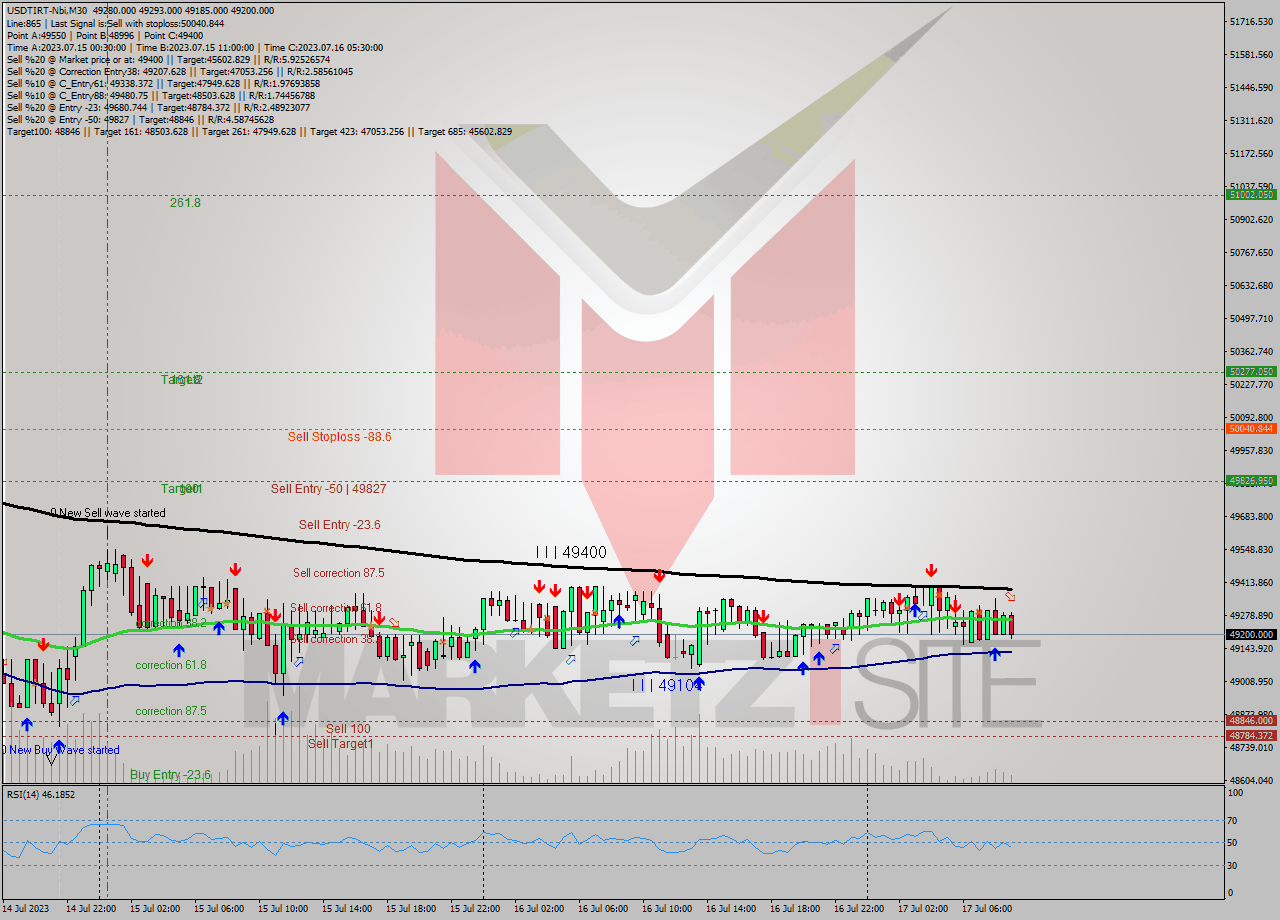Click the 50497.710 price axis label
The width and height of the screenshot is (1280, 920).
tap(1251, 318)
